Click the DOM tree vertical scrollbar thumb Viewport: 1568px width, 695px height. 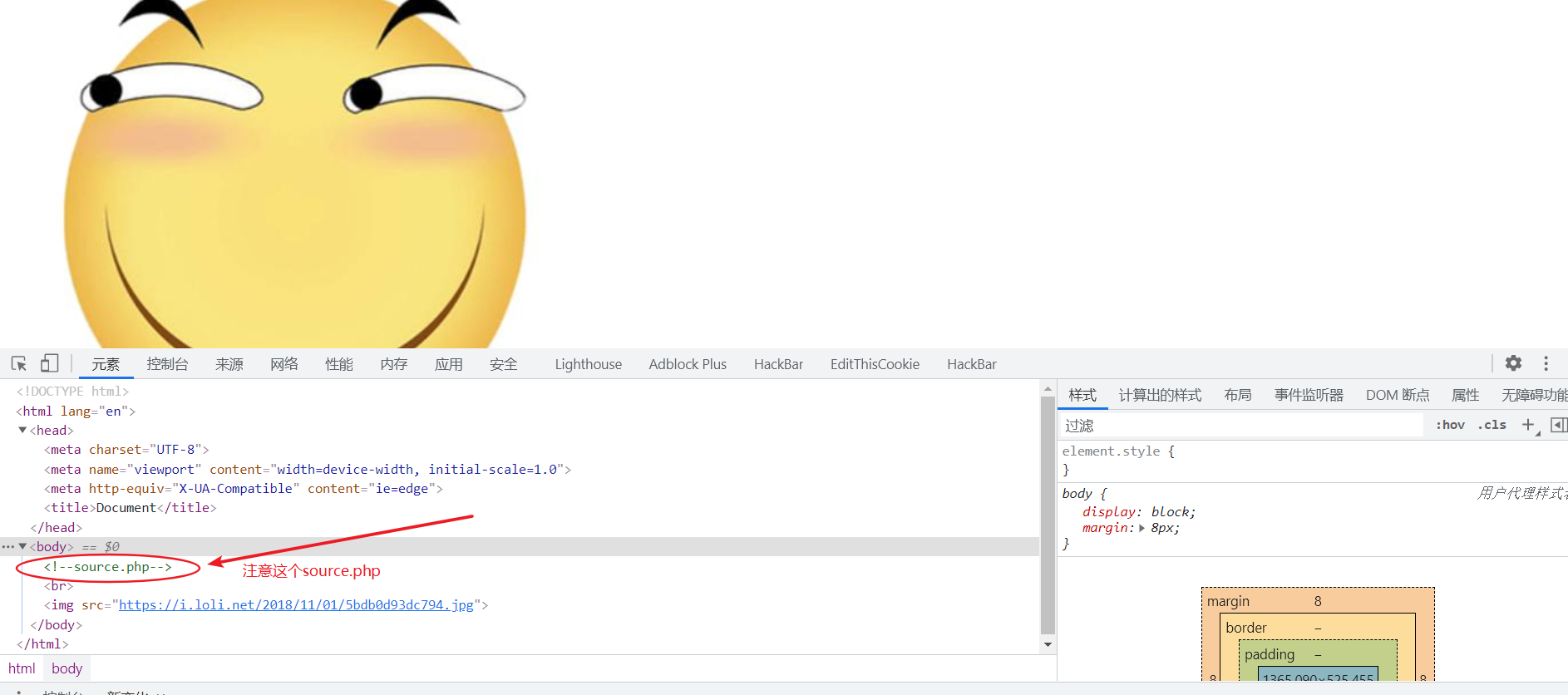coord(1048,515)
